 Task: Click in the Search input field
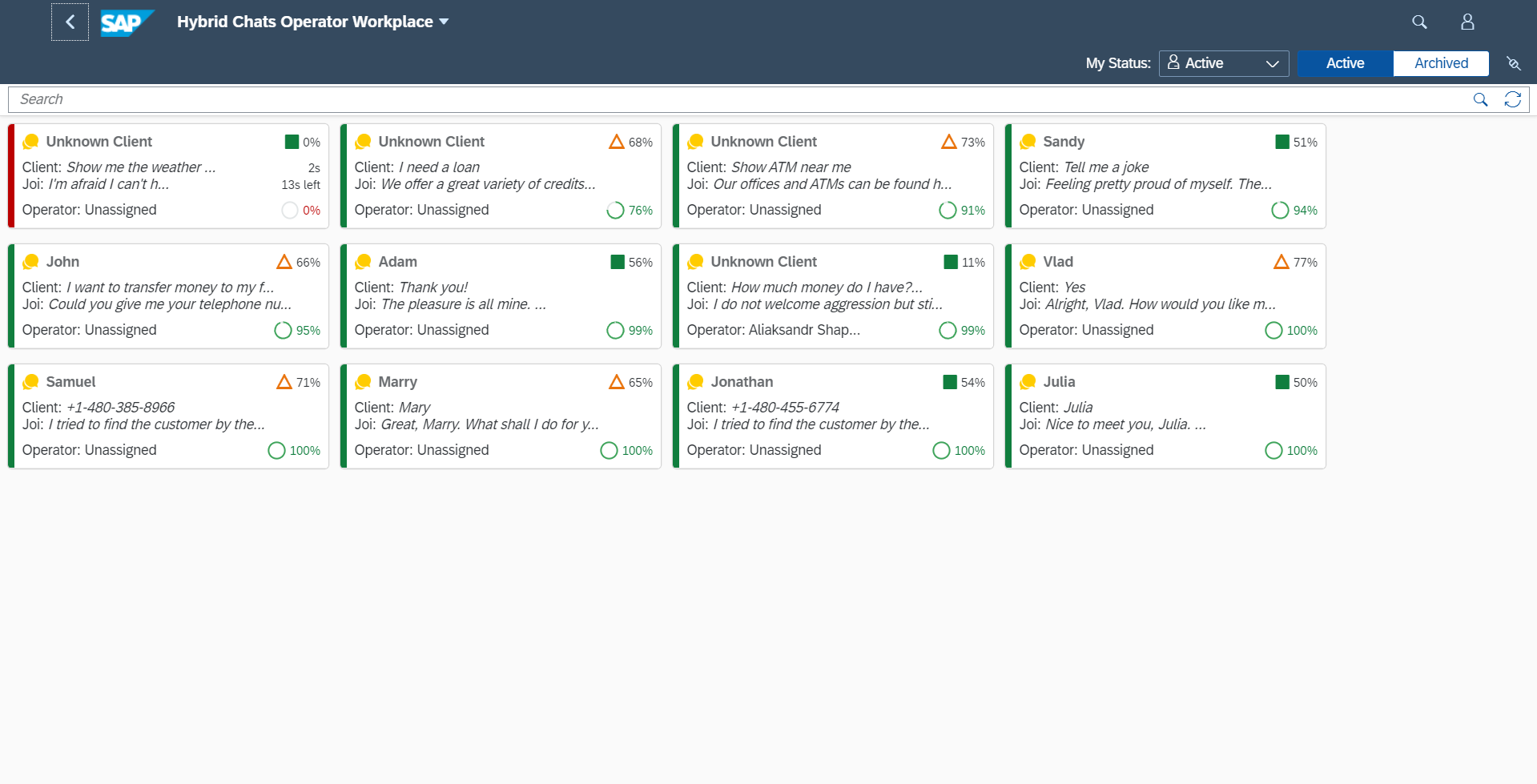point(721,99)
